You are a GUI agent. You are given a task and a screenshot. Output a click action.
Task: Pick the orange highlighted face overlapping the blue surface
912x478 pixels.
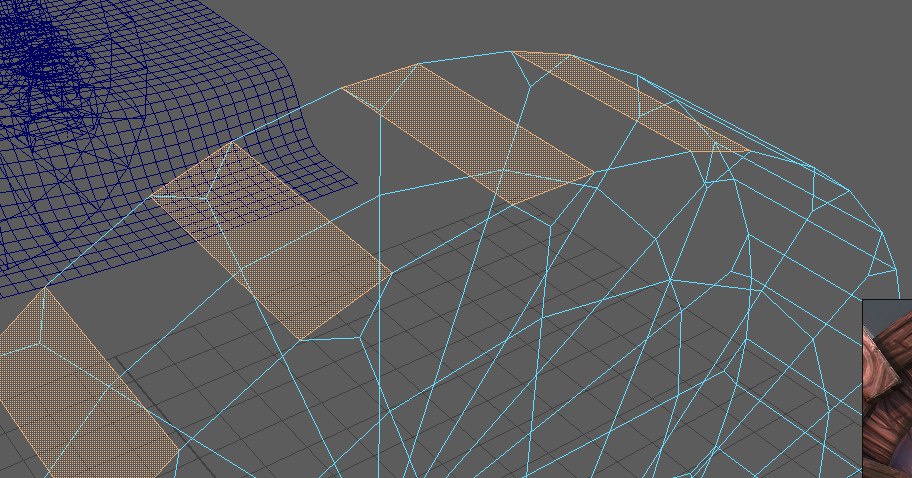(270, 240)
